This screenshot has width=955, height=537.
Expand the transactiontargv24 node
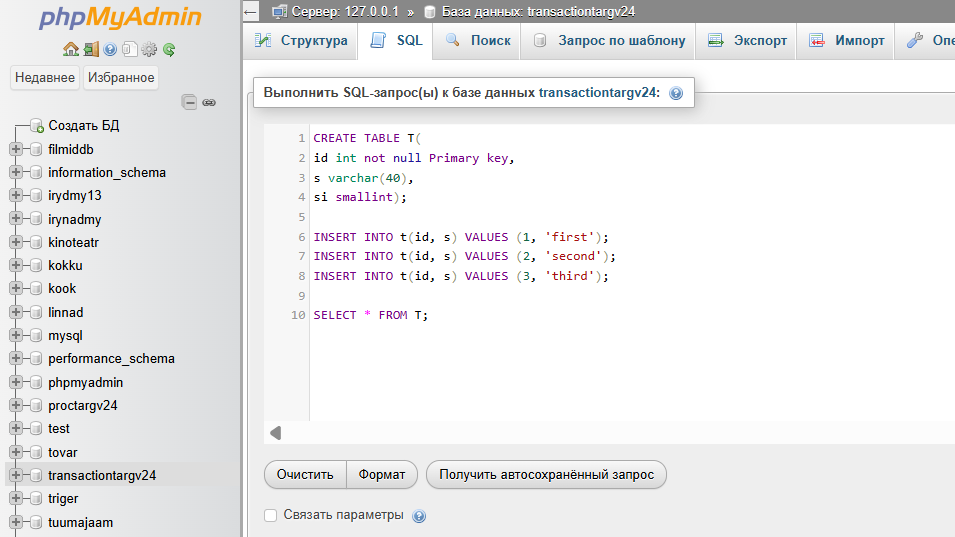16,476
